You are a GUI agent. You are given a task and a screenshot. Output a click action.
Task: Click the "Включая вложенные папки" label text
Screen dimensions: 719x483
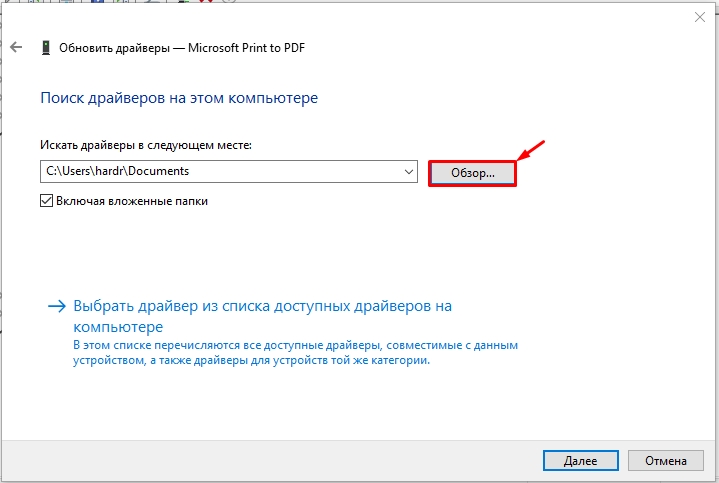click(x=132, y=200)
